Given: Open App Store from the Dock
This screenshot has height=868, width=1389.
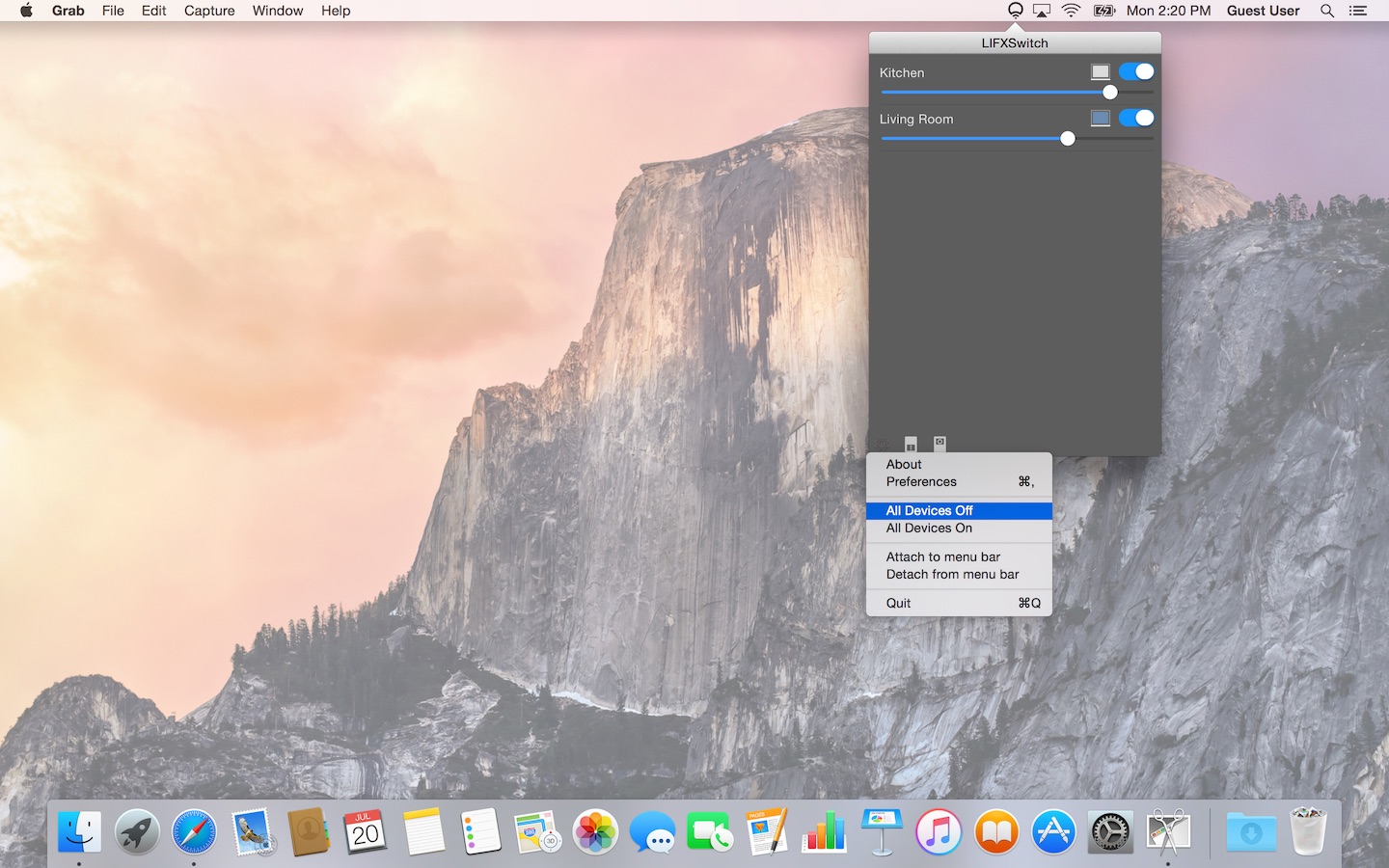Looking at the screenshot, I should pyautogui.click(x=1053, y=831).
